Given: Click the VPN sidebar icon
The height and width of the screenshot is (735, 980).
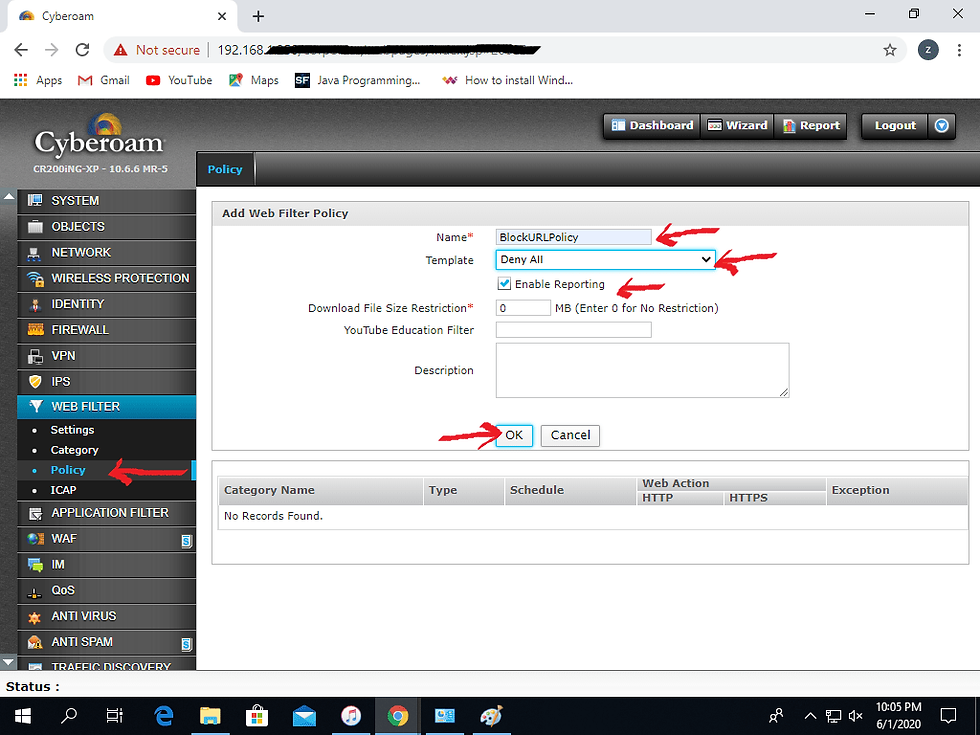Looking at the screenshot, I should (x=35, y=356).
